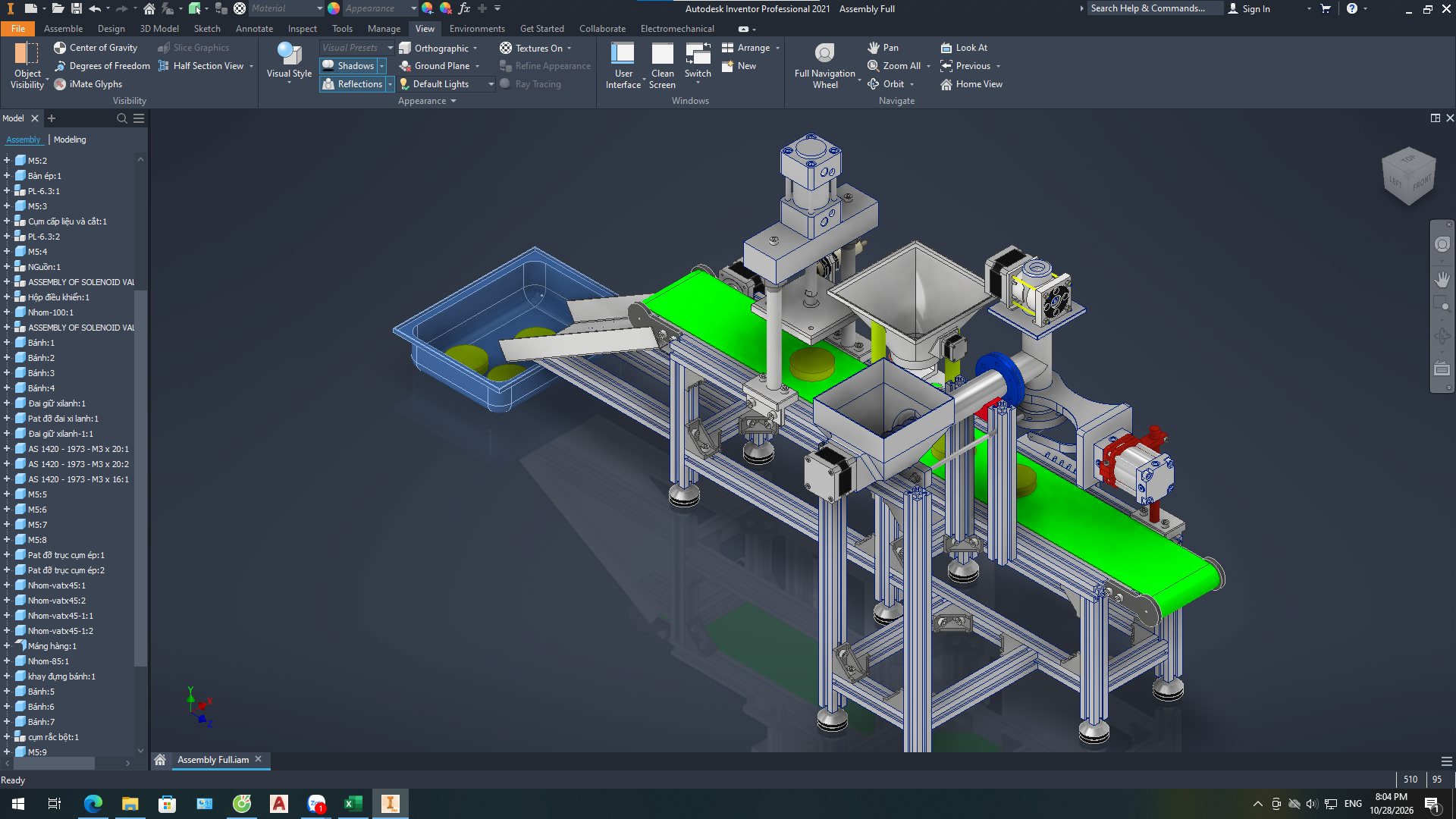The width and height of the screenshot is (1456, 819).
Task: Open the Appearance color wheel override
Action: coord(333,8)
